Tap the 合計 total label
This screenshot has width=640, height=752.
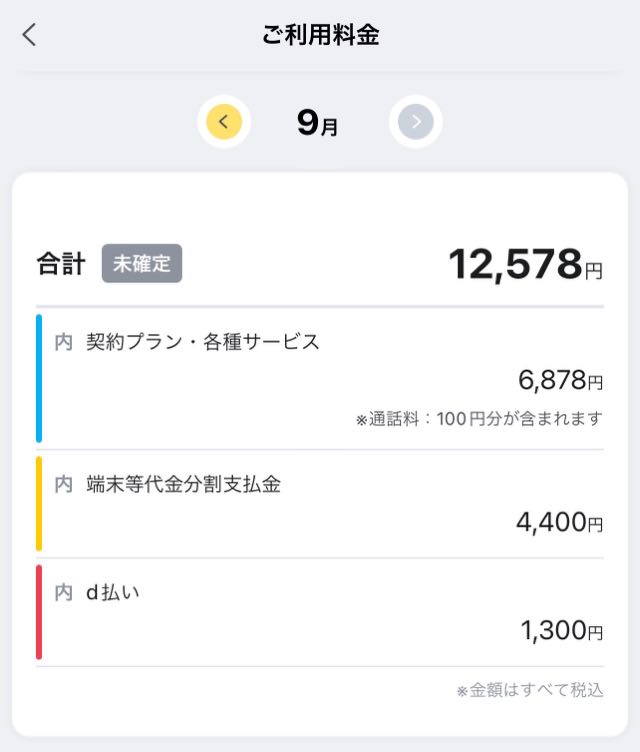(x=61, y=264)
